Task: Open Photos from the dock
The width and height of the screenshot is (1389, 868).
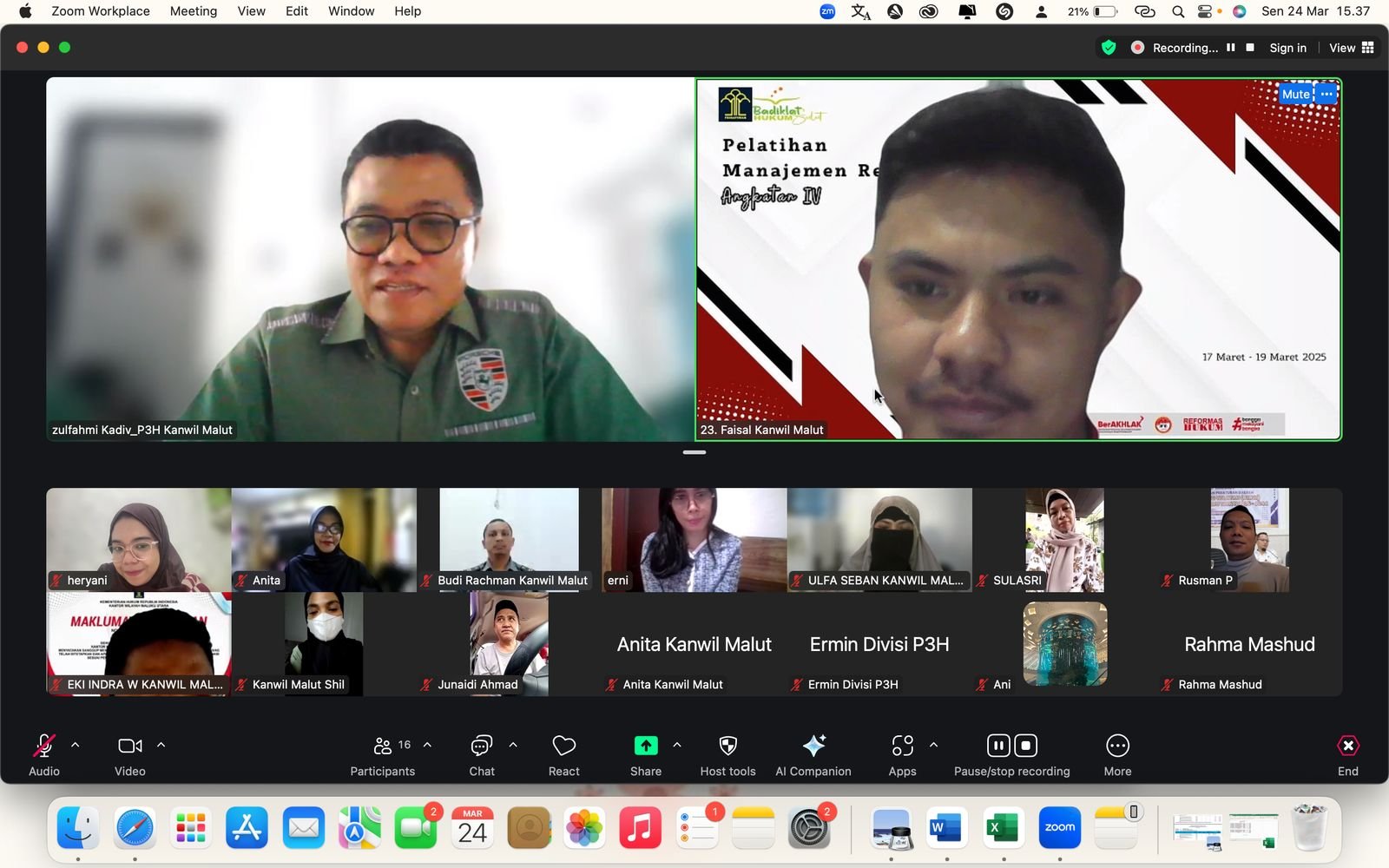Action: point(584,827)
